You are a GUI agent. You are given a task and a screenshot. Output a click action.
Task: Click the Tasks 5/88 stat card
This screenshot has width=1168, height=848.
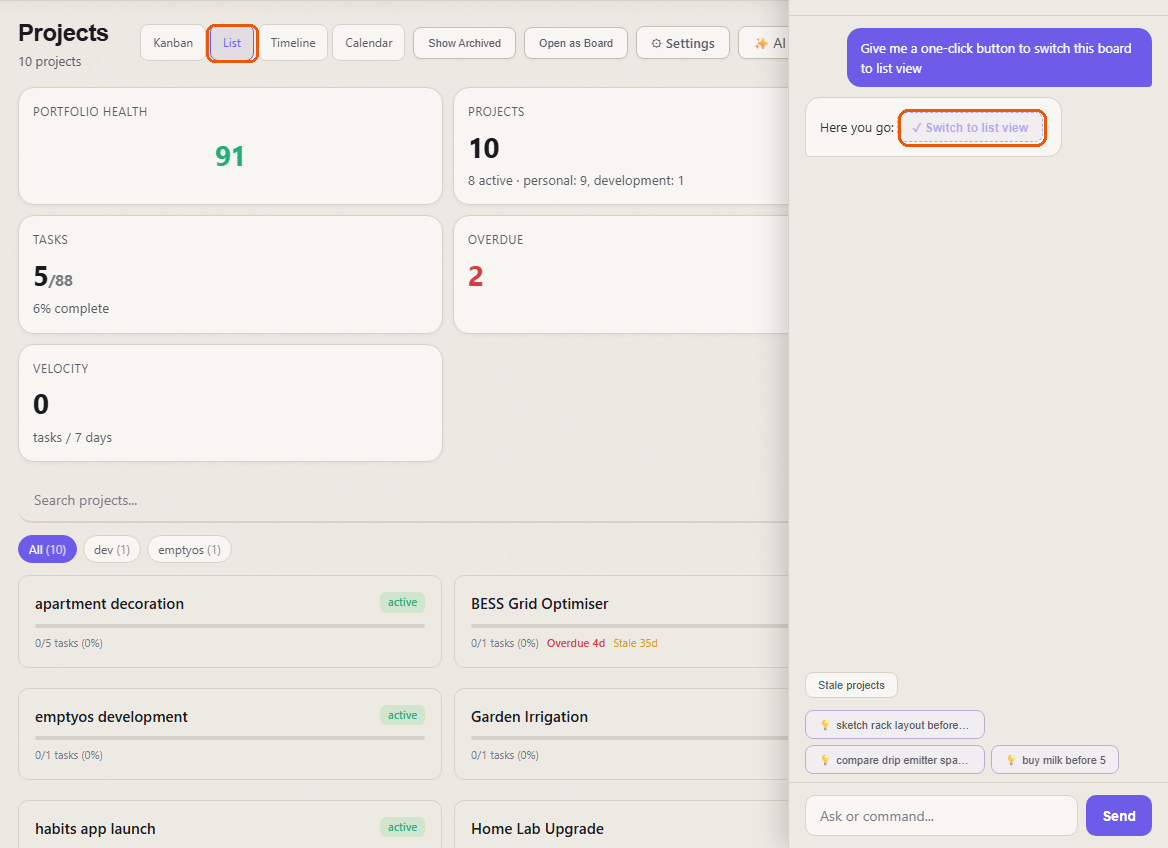tap(230, 274)
